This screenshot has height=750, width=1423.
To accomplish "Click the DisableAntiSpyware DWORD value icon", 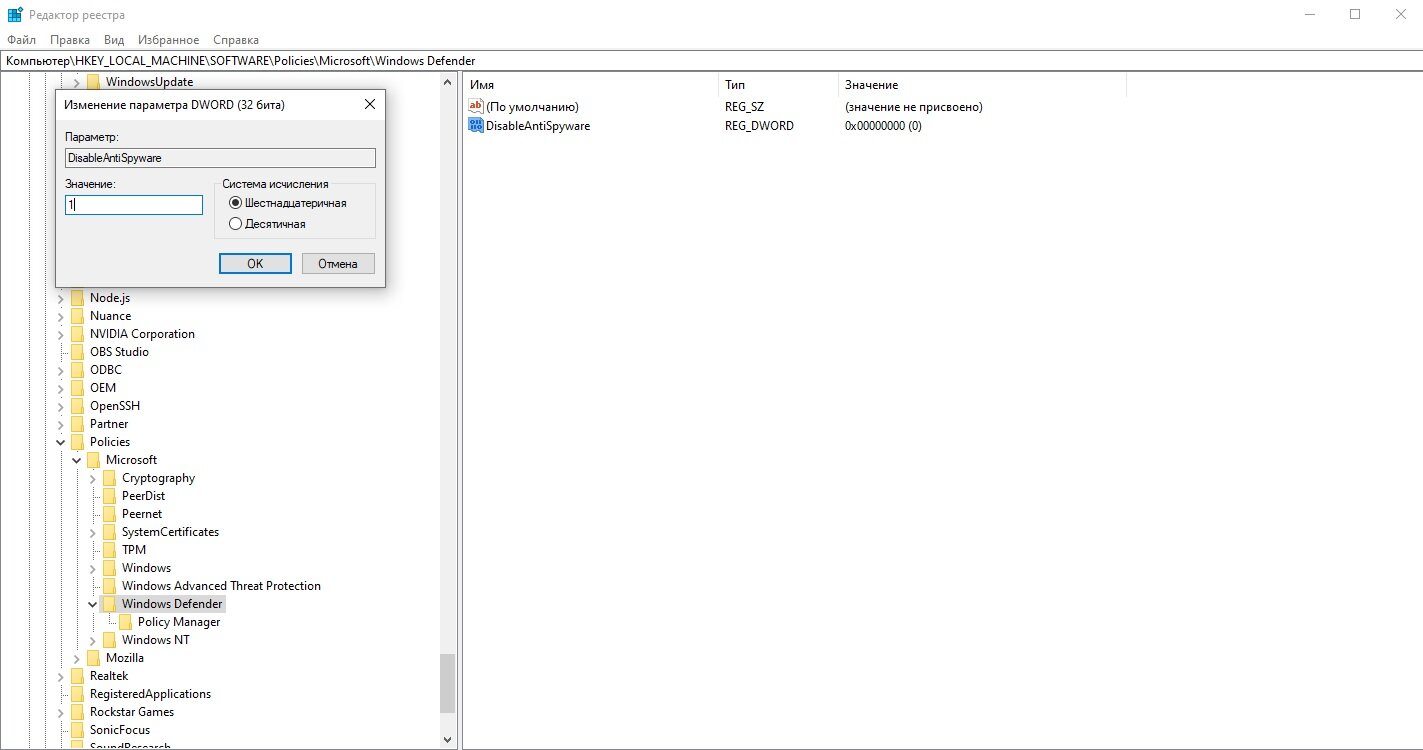I will point(476,125).
